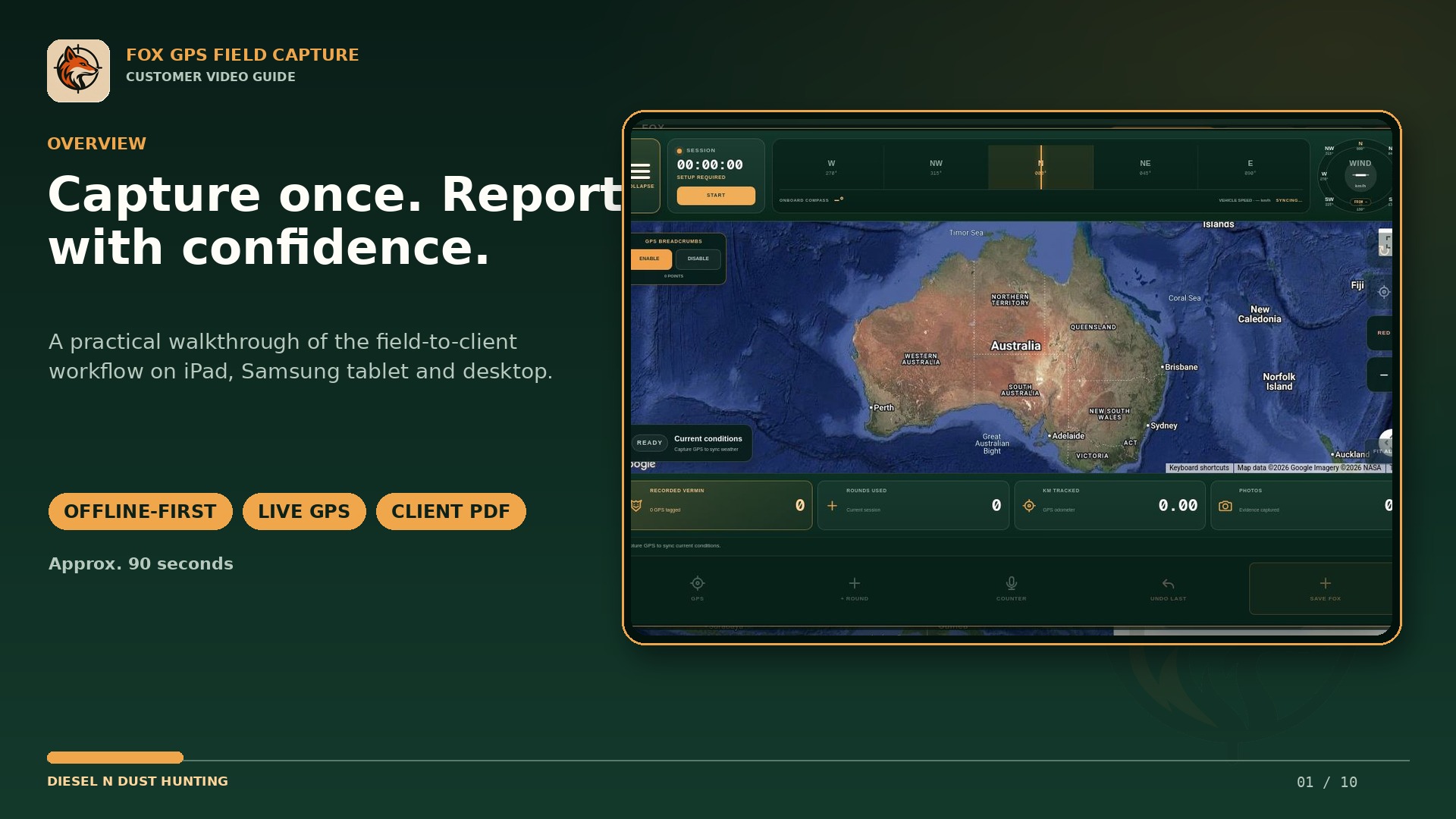Image resolution: width=1456 pixels, height=819 pixels.
Task: Click the orange slide progress bar
Action: click(x=115, y=758)
